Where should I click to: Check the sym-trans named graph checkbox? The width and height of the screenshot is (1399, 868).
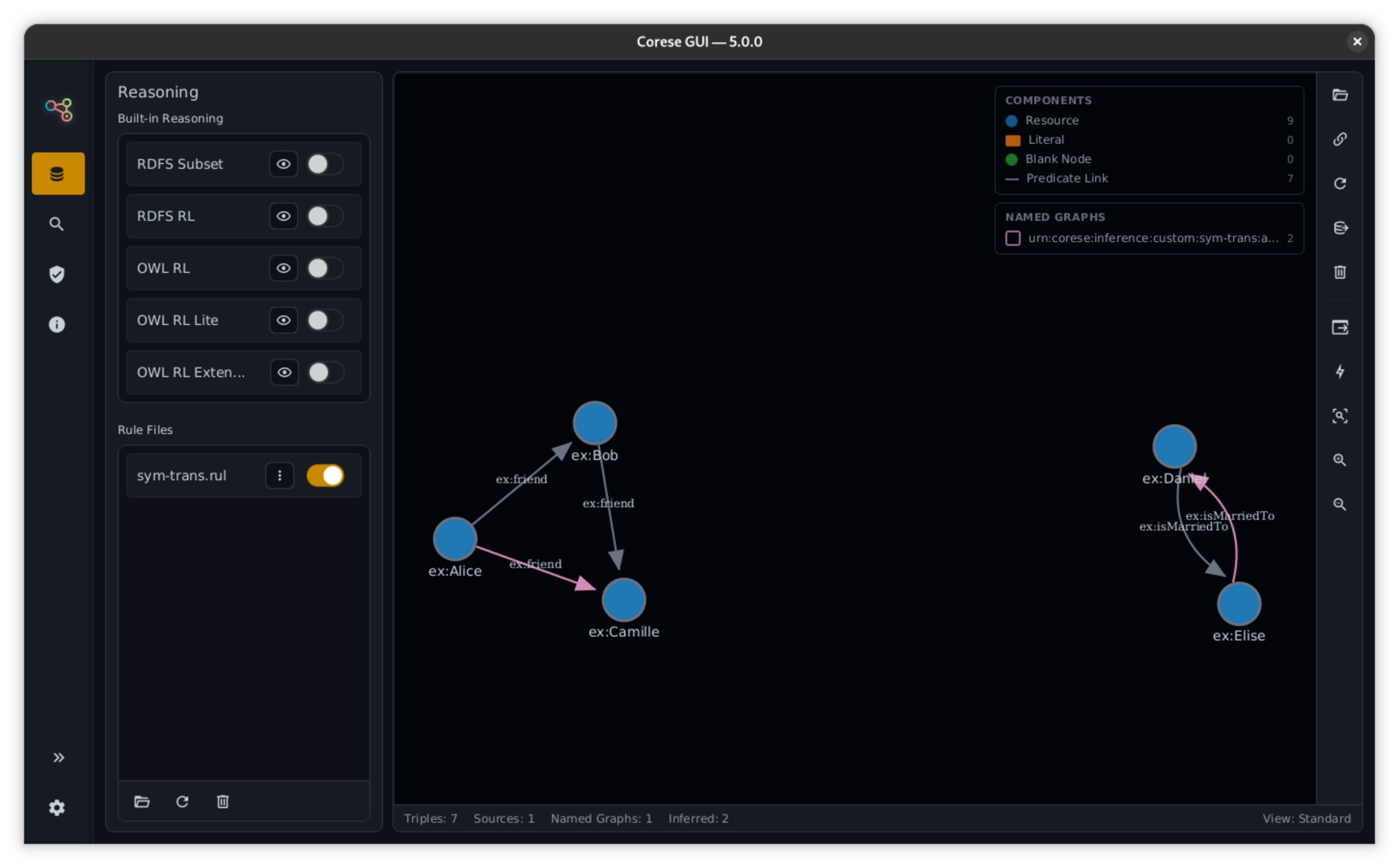click(1013, 238)
